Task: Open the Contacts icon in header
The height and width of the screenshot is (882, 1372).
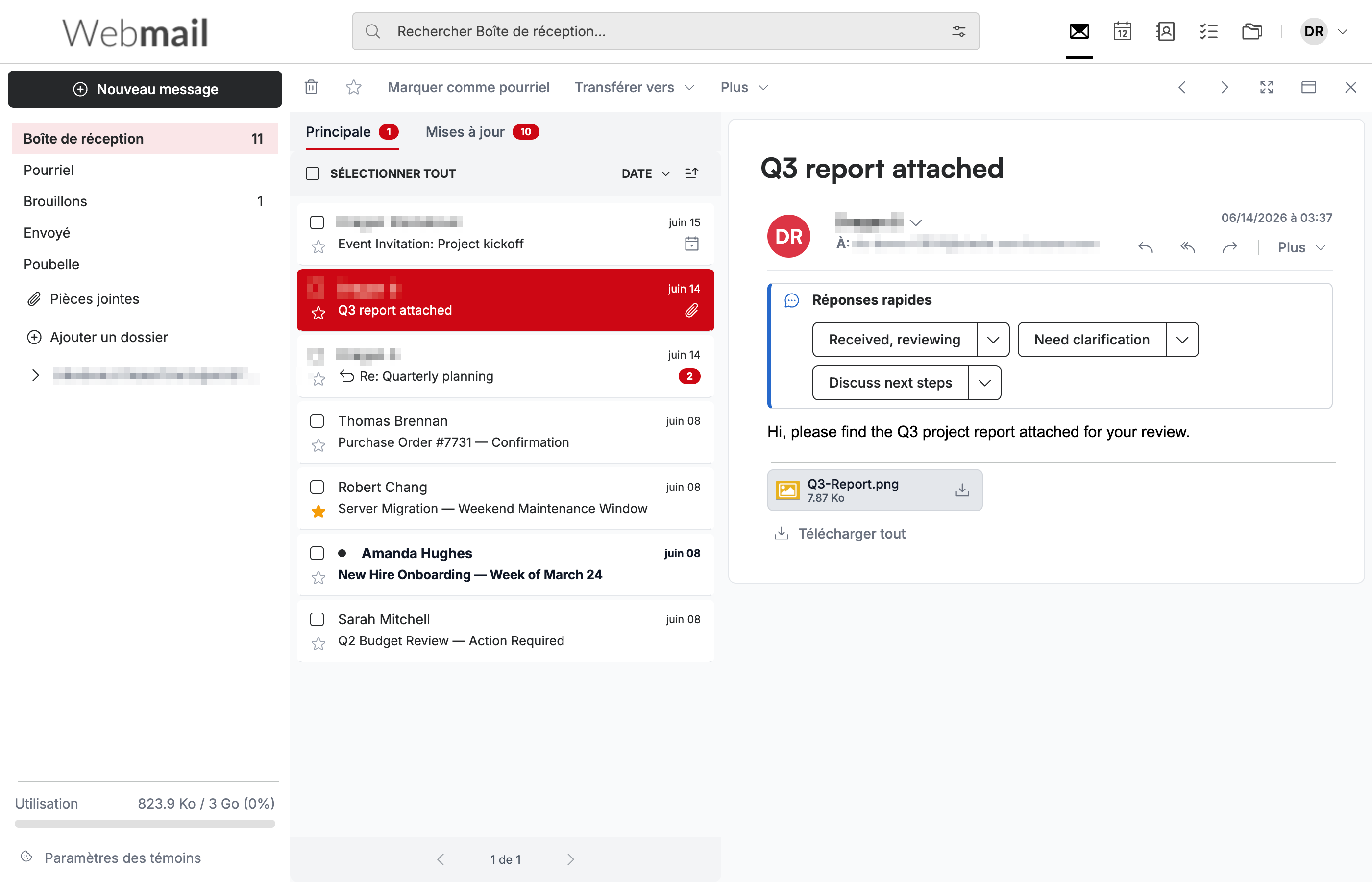Action: pos(1165,31)
